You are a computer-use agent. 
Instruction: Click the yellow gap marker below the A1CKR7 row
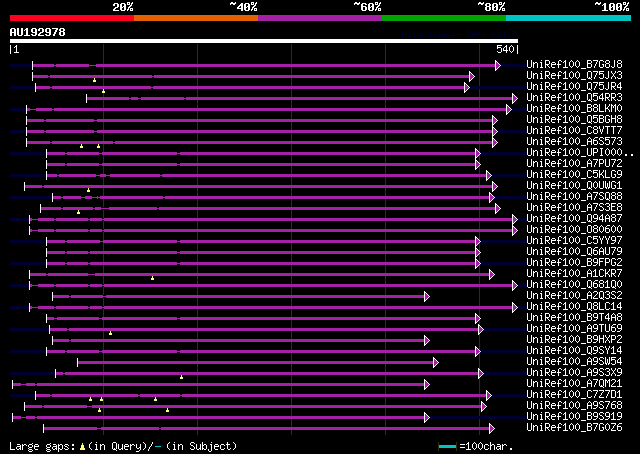(152, 278)
